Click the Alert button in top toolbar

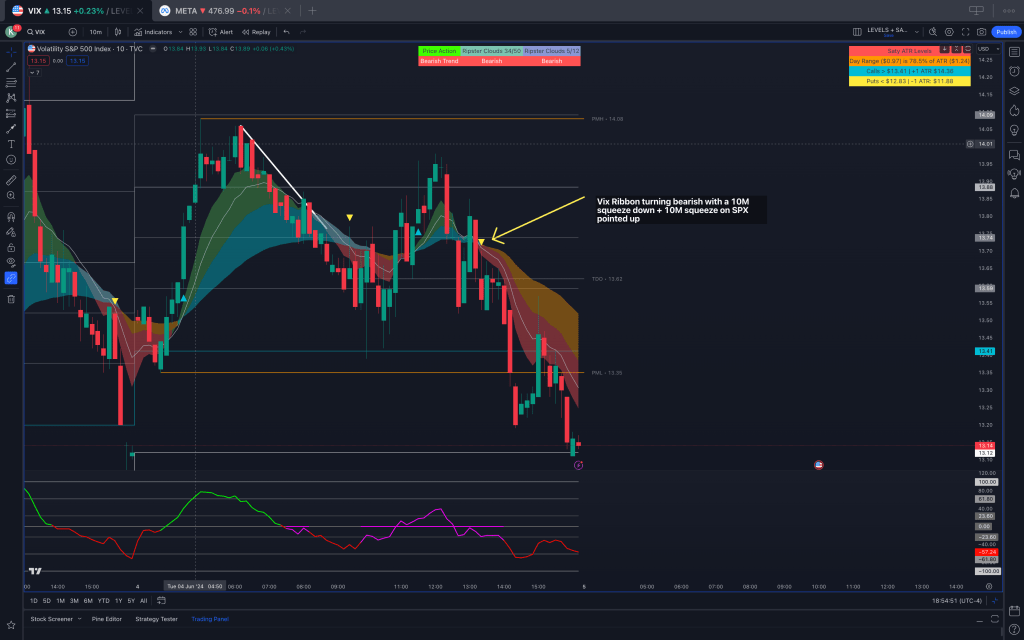[x=221, y=32]
